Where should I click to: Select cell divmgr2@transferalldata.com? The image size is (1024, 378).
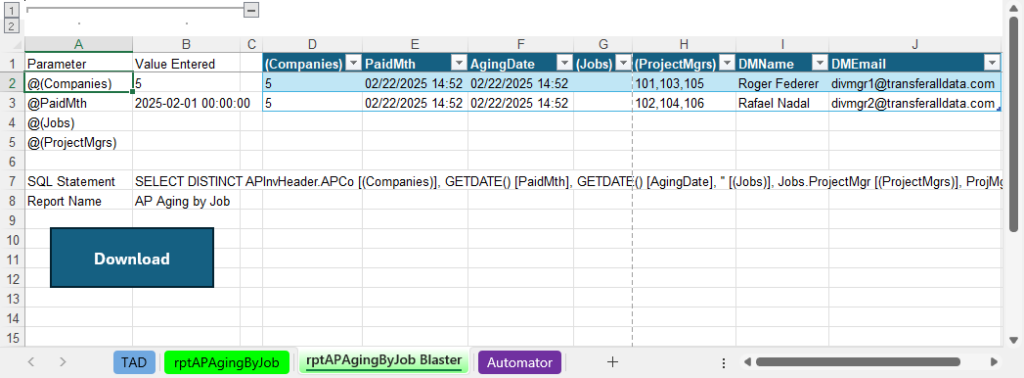915,103
